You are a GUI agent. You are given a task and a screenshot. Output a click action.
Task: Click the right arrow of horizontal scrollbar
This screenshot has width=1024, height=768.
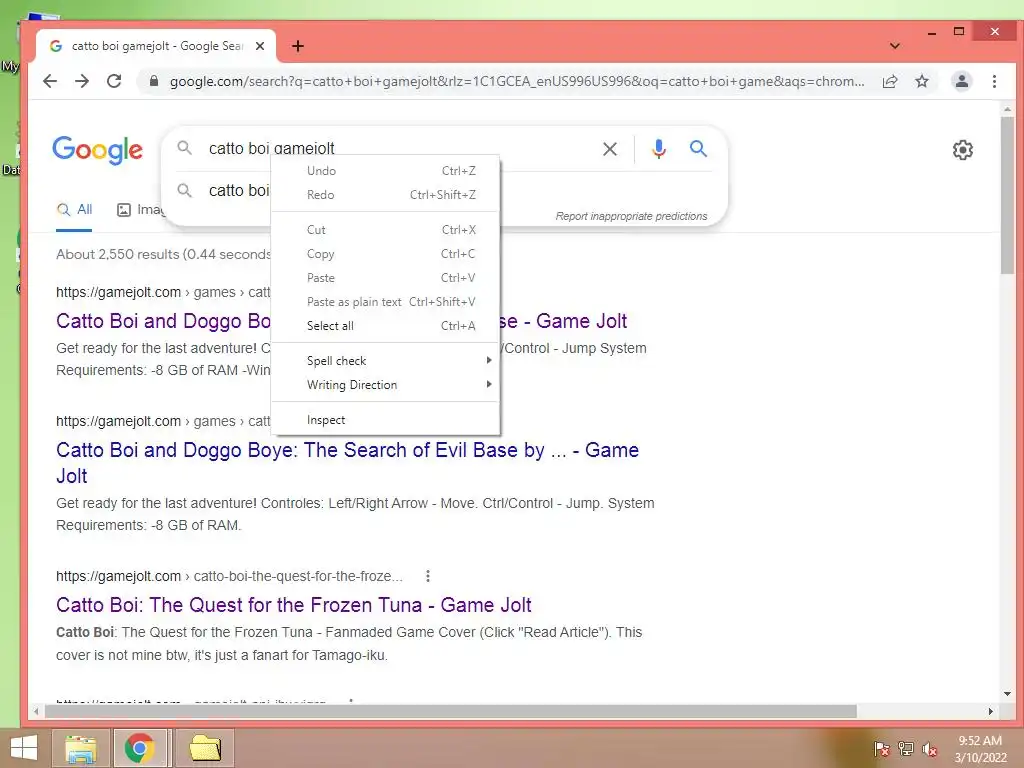coord(991,711)
